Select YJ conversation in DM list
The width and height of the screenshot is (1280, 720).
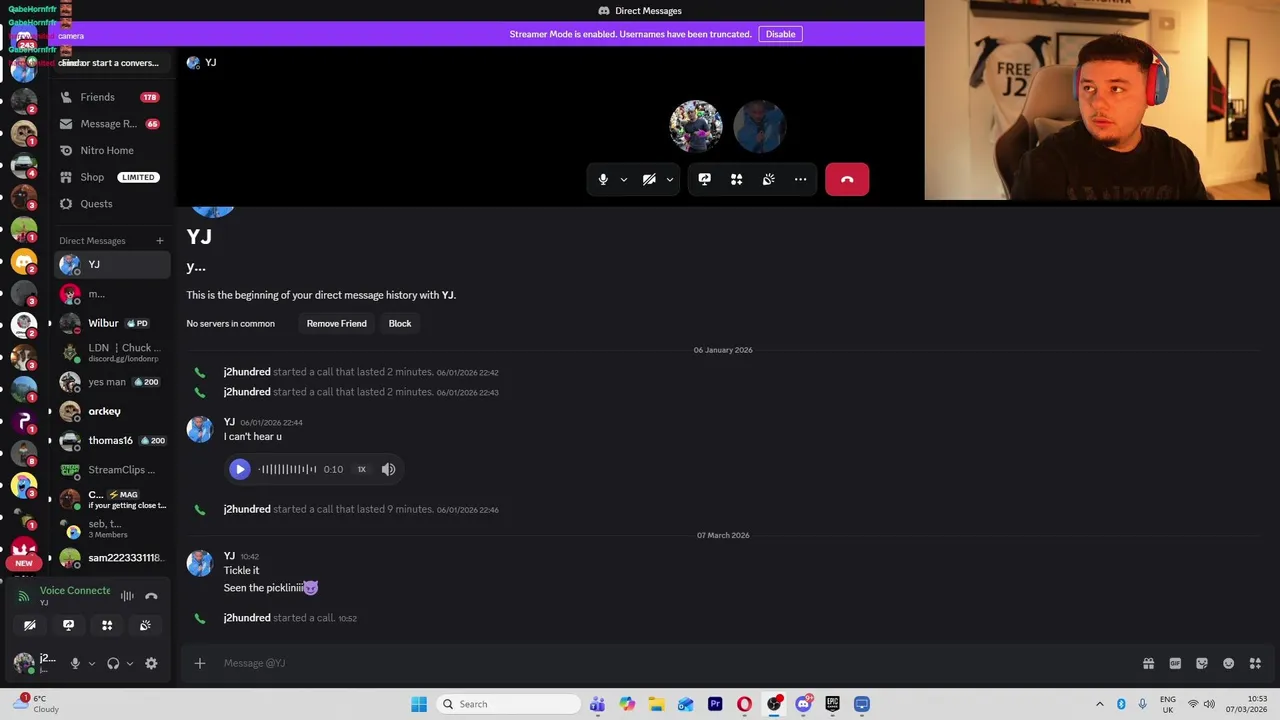(x=112, y=265)
